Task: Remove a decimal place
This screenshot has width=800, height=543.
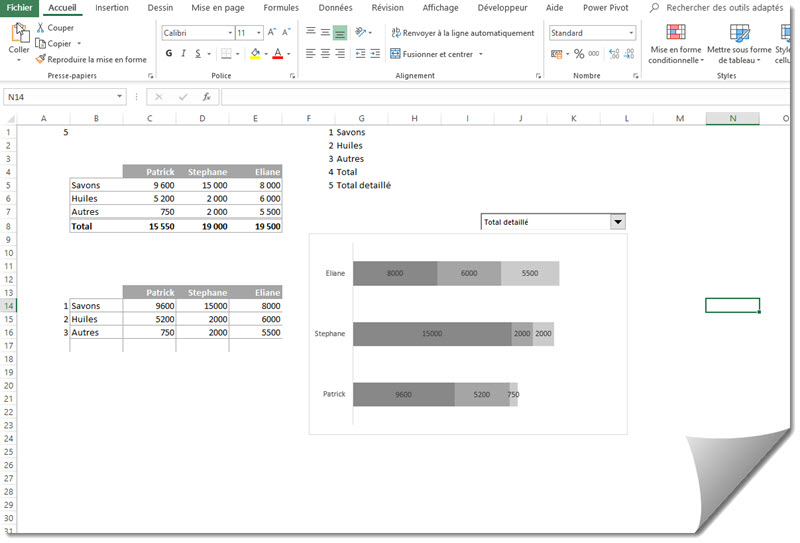Action: pos(630,54)
